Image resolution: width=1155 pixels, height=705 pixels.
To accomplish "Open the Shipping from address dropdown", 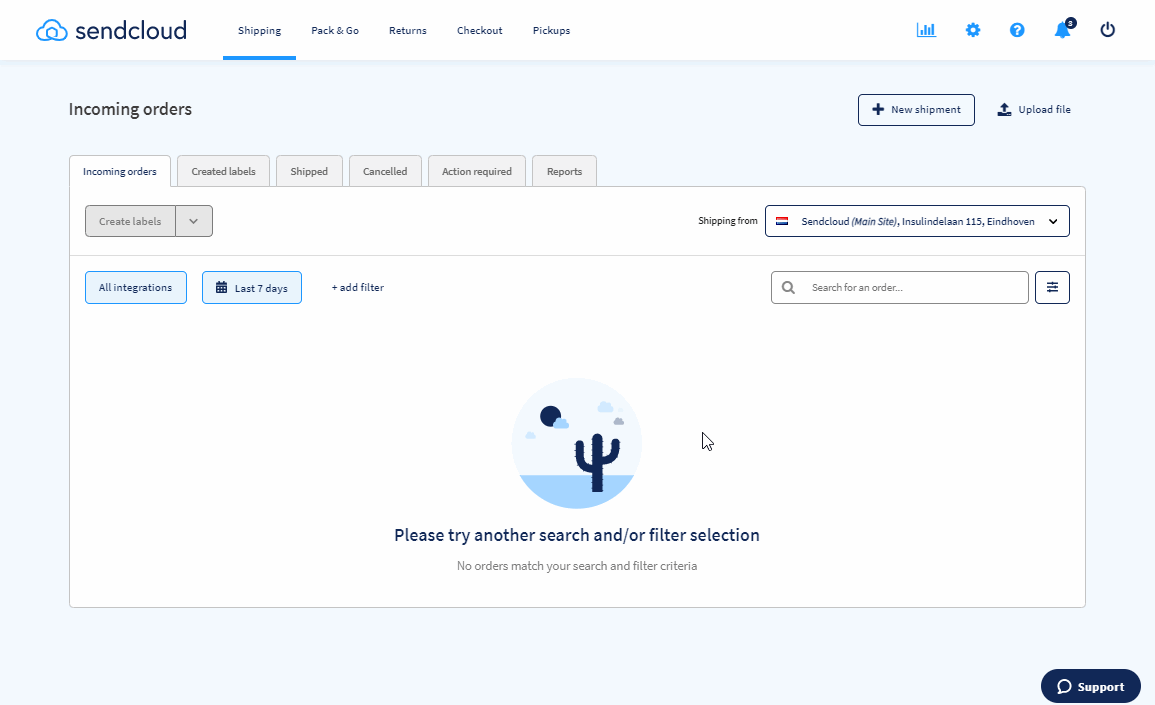I will pos(917,221).
